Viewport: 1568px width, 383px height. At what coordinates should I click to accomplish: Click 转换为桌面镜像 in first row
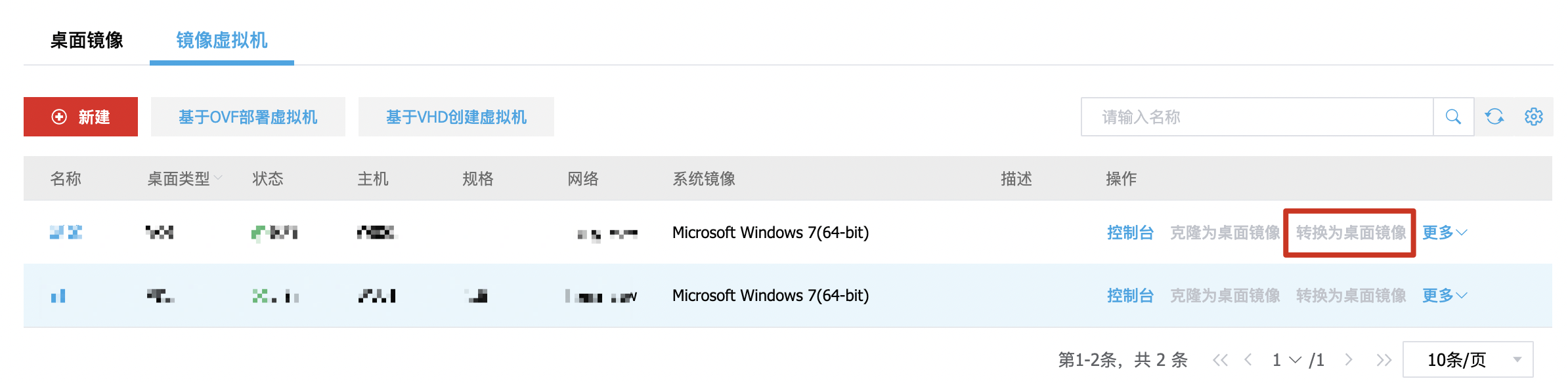1351,233
